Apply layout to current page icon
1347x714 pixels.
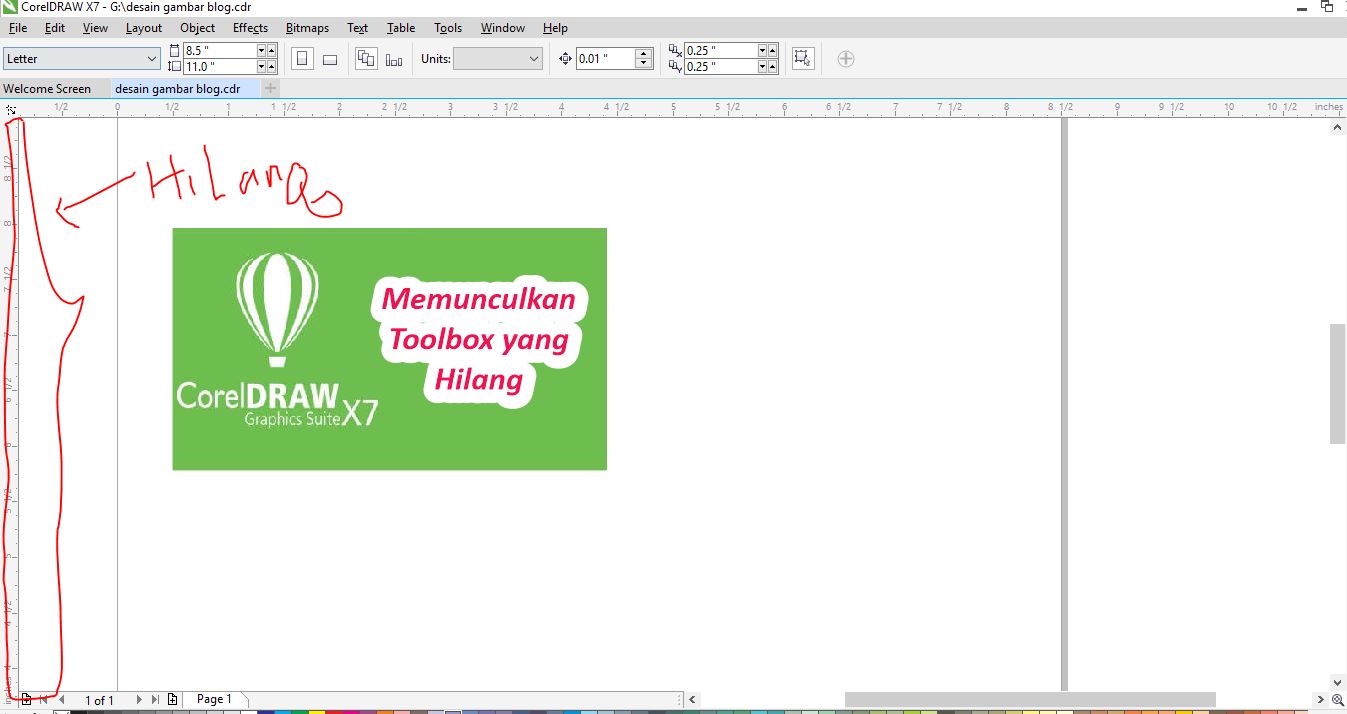394,59
